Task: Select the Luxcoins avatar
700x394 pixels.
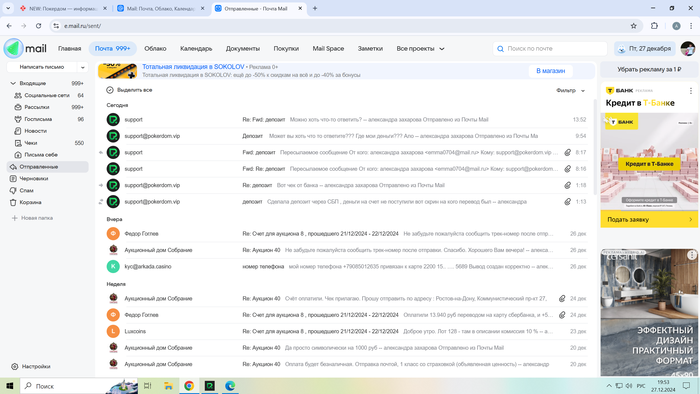Action: click(113, 331)
